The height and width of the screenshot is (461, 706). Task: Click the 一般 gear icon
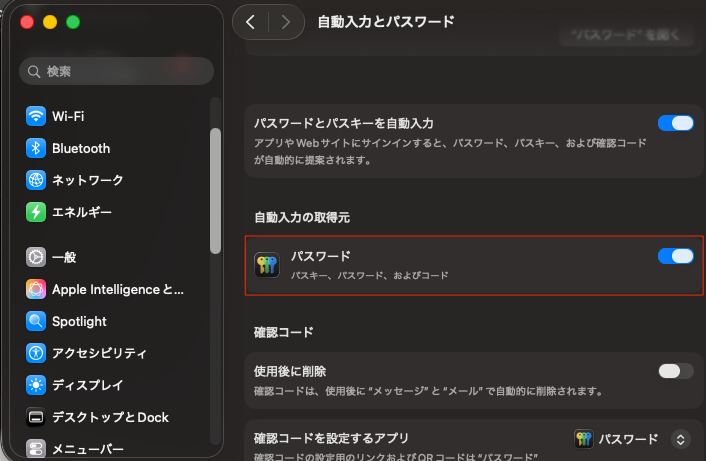(x=36, y=257)
